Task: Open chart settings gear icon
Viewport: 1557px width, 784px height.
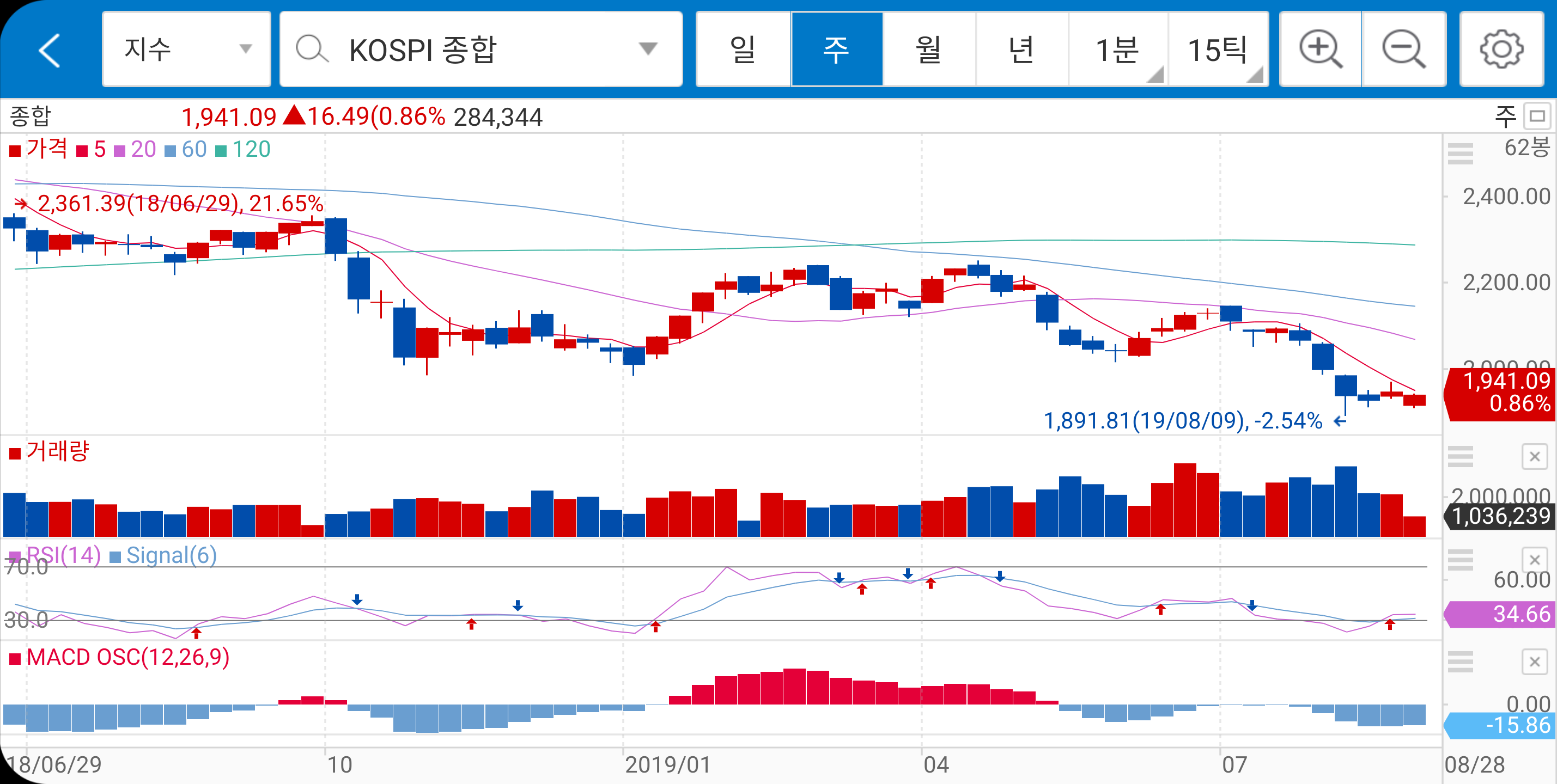Action: click(1501, 50)
